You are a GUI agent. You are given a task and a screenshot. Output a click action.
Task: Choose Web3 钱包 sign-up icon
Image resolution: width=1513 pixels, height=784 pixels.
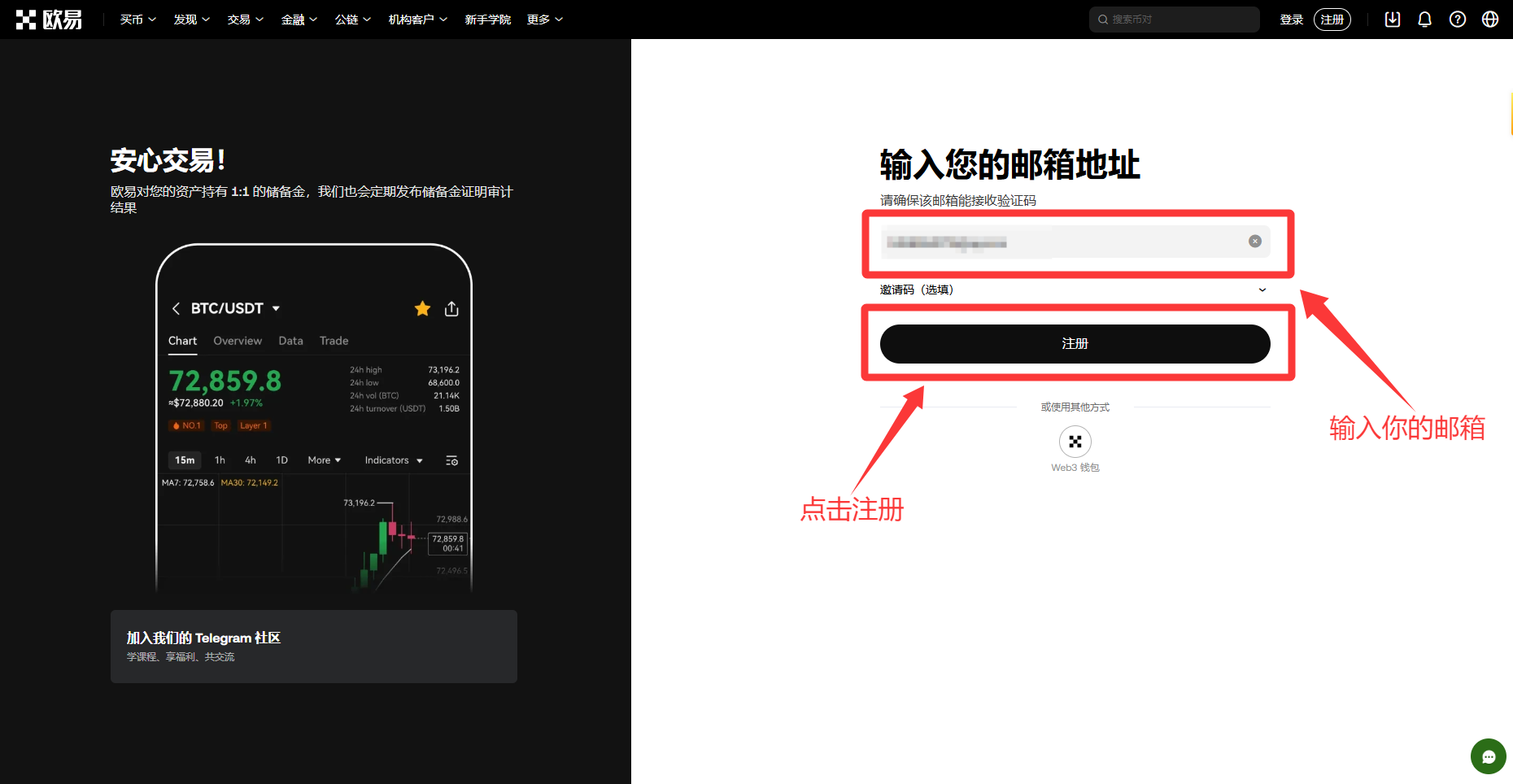pos(1075,442)
